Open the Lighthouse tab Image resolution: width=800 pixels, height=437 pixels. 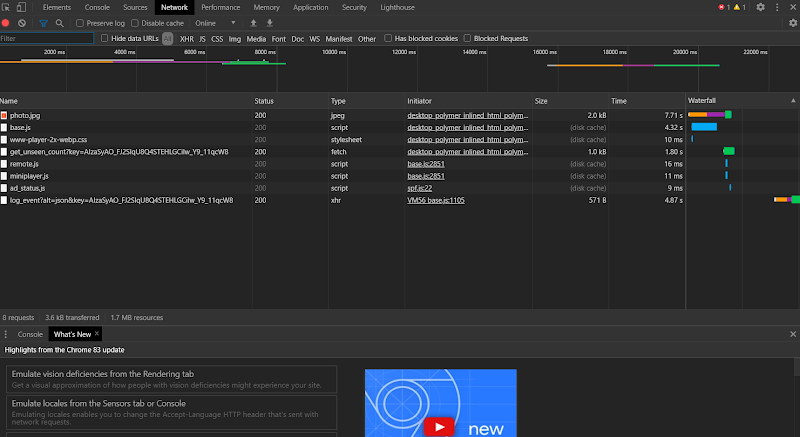pyautogui.click(x=397, y=7)
